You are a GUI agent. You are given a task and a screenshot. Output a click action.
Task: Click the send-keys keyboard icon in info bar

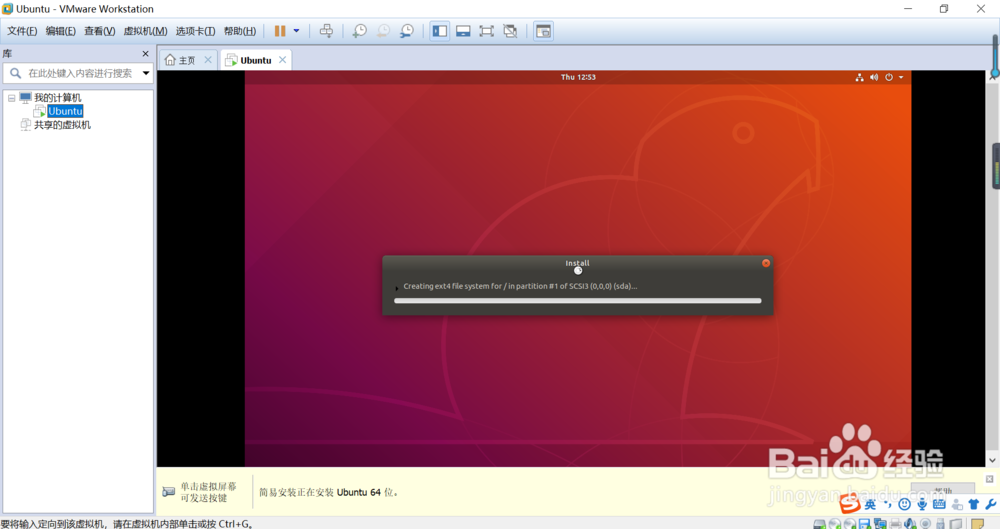[168, 492]
